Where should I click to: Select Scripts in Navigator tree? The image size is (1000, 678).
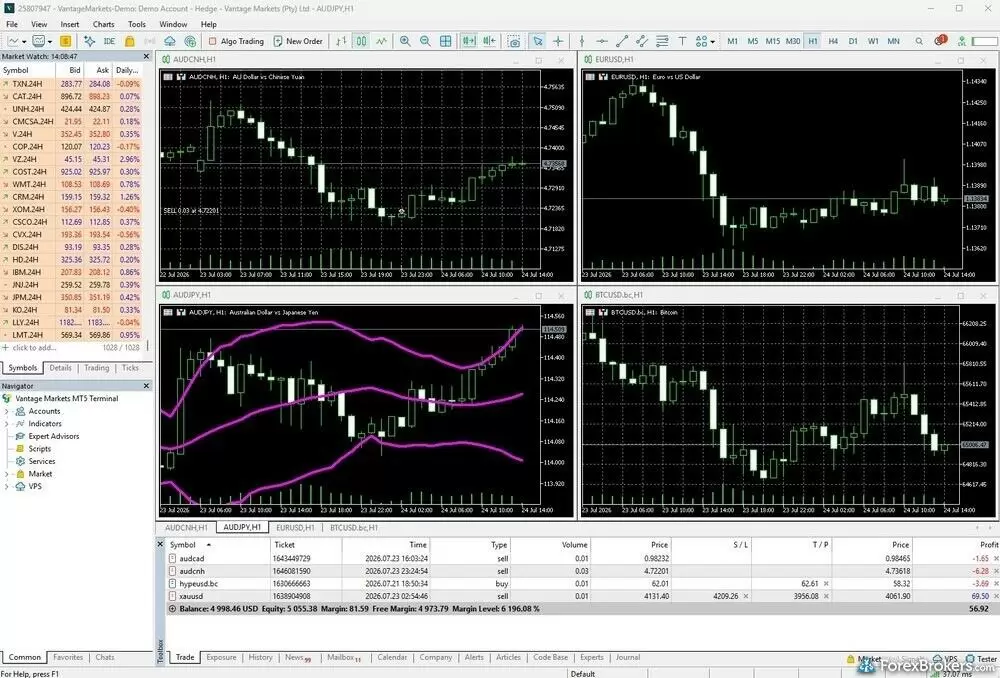(x=40, y=449)
